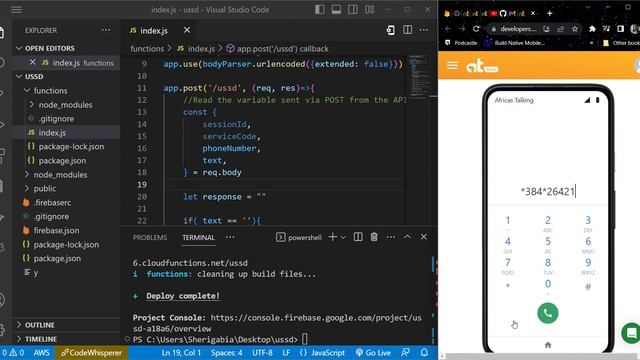The height and width of the screenshot is (360, 640).
Task: Open the status bar notifications bell
Action: (x=424, y=353)
